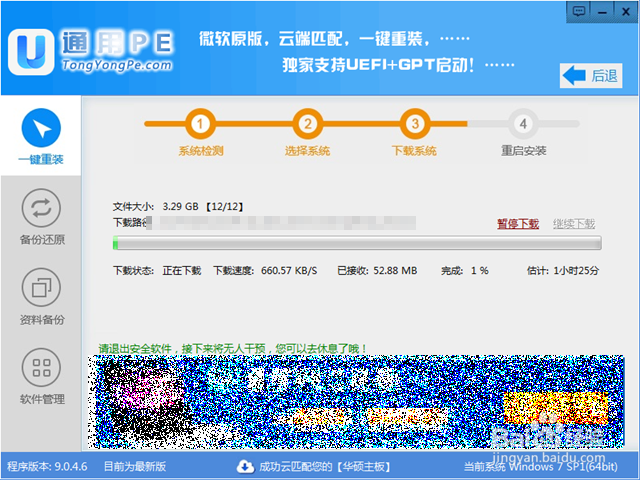Open the 备份还原 backup restore icon
This screenshot has height=480, width=640.
pyautogui.click(x=41, y=208)
